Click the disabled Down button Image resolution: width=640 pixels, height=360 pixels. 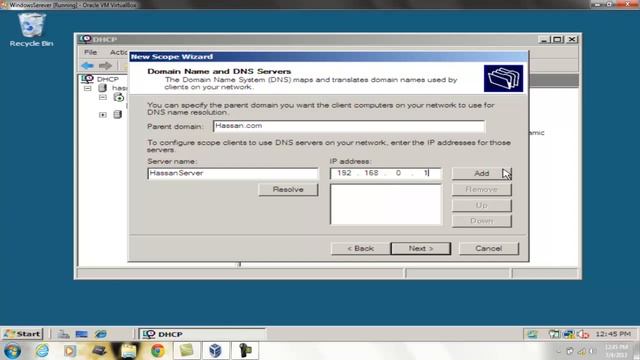tap(481, 221)
